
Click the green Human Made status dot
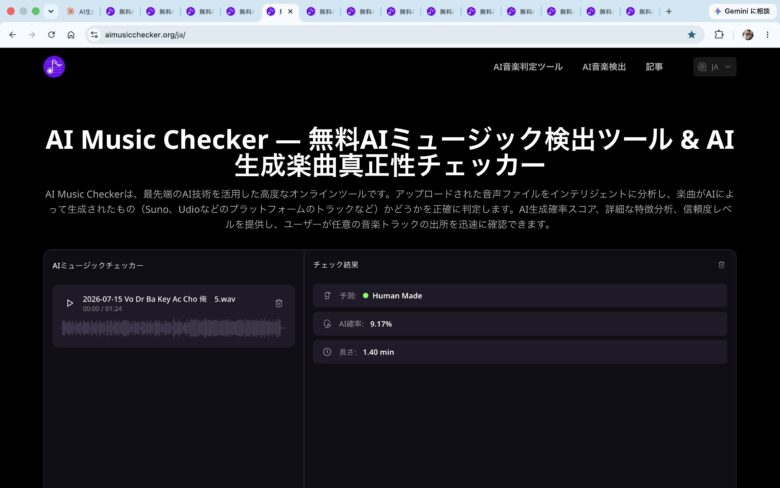[366, 295]
